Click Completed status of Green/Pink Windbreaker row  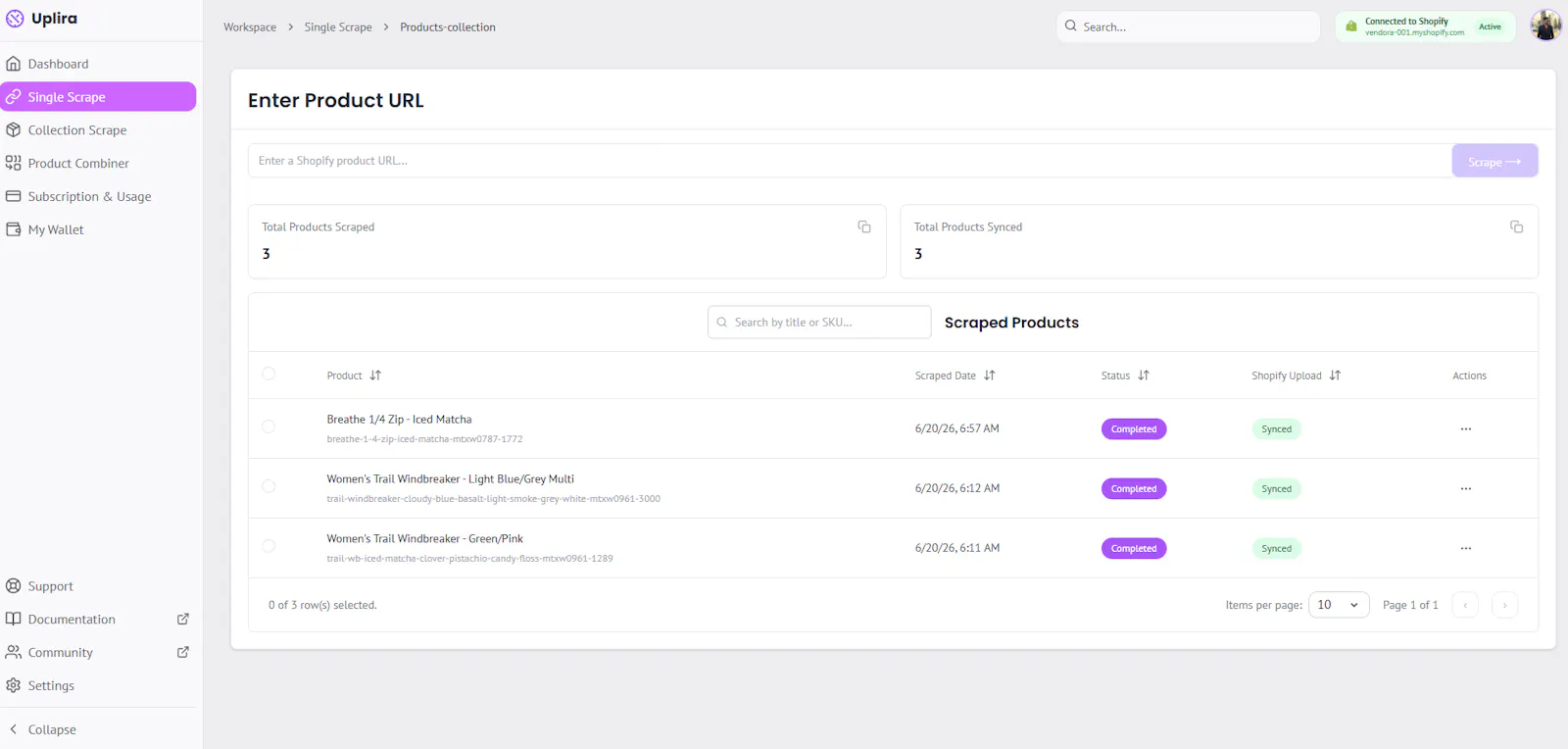[1134, 549]
